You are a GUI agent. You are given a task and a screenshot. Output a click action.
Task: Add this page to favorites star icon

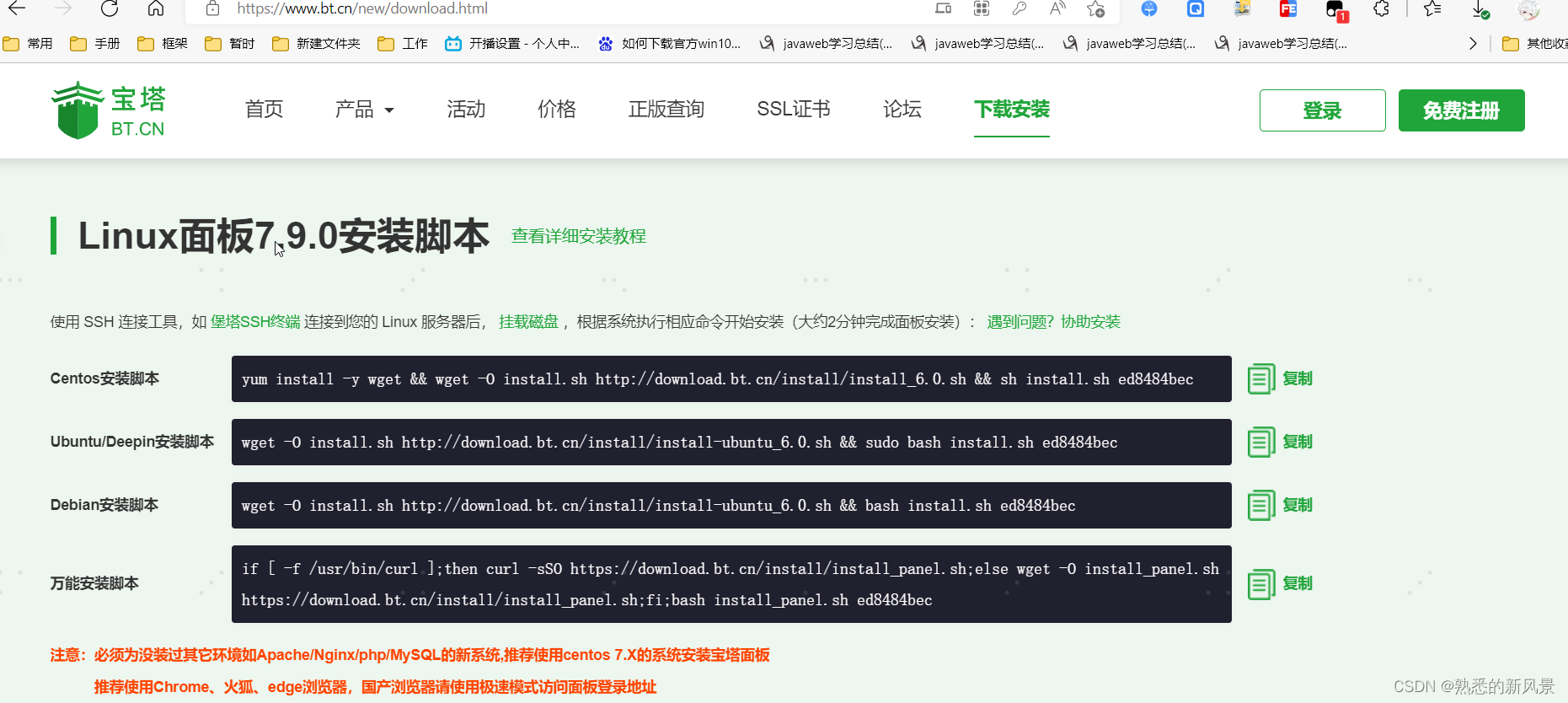point(1095,8)
